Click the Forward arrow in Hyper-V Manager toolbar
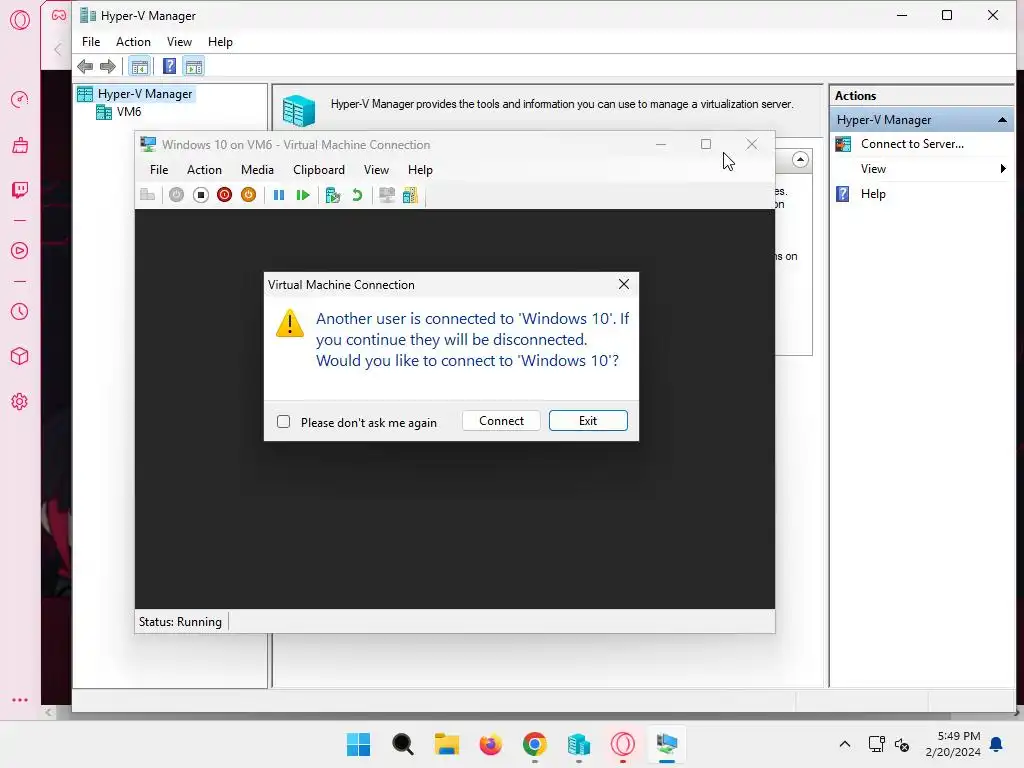 pyautogui.click(x=108, y=66)
